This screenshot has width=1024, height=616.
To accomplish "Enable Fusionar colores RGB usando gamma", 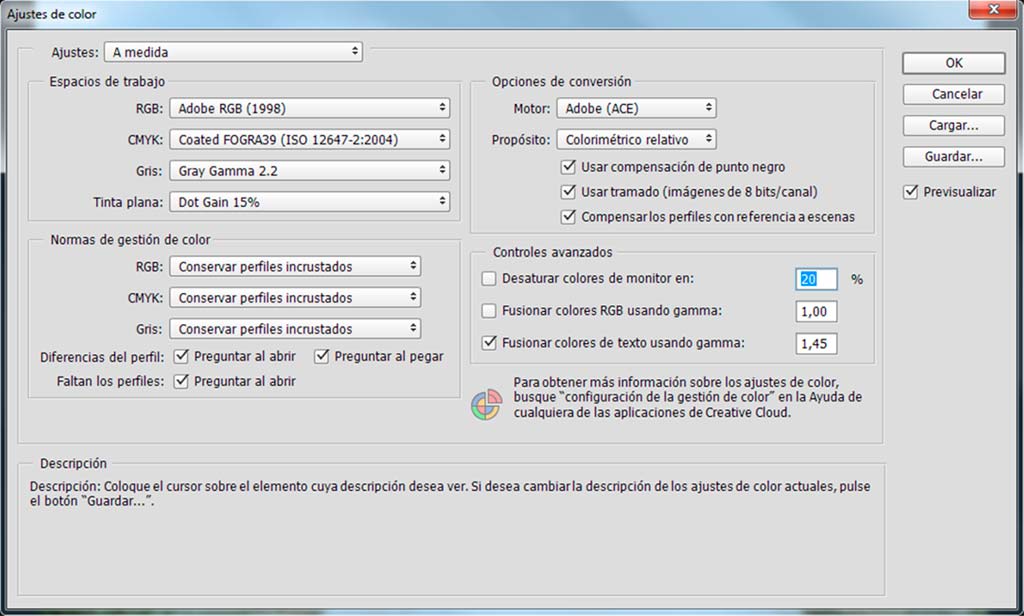I will coord(488,311).
